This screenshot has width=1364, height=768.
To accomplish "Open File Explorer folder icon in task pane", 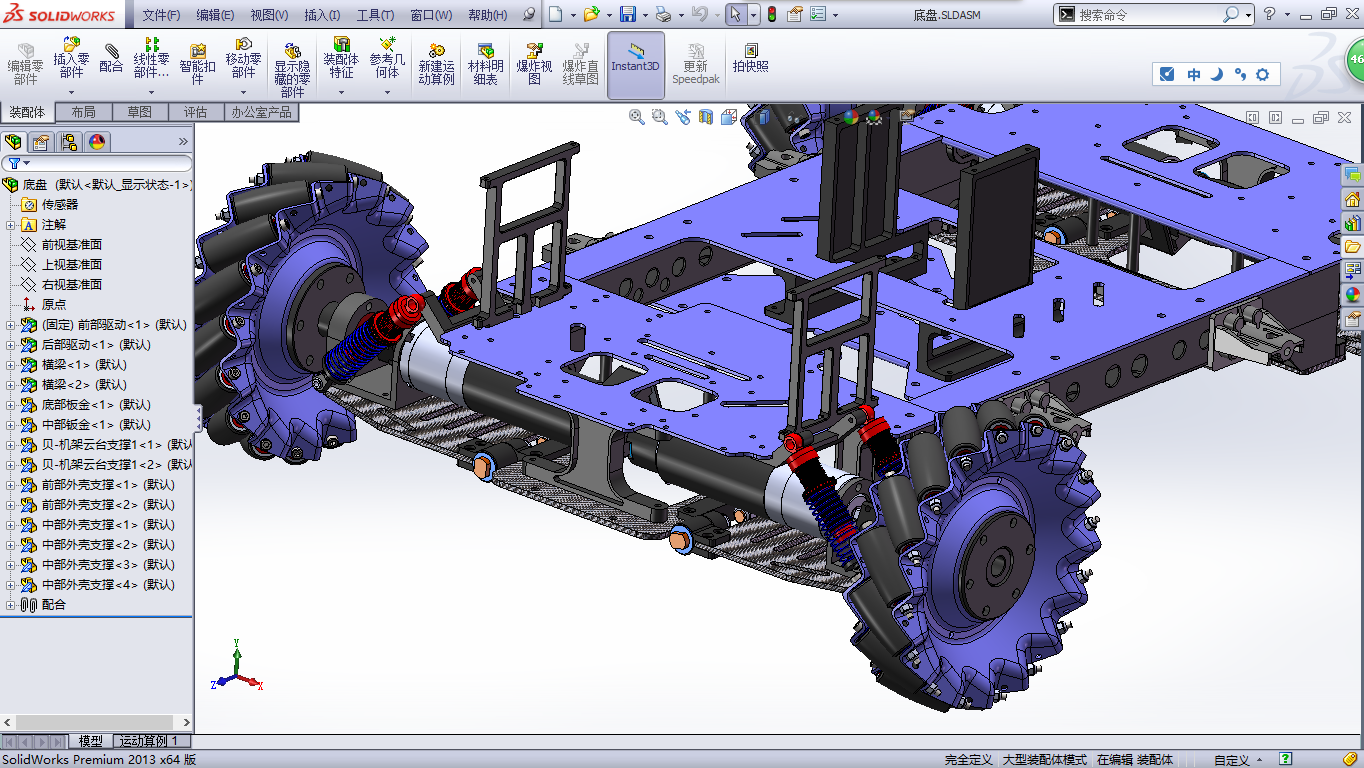I will [x=1353, y=247].
